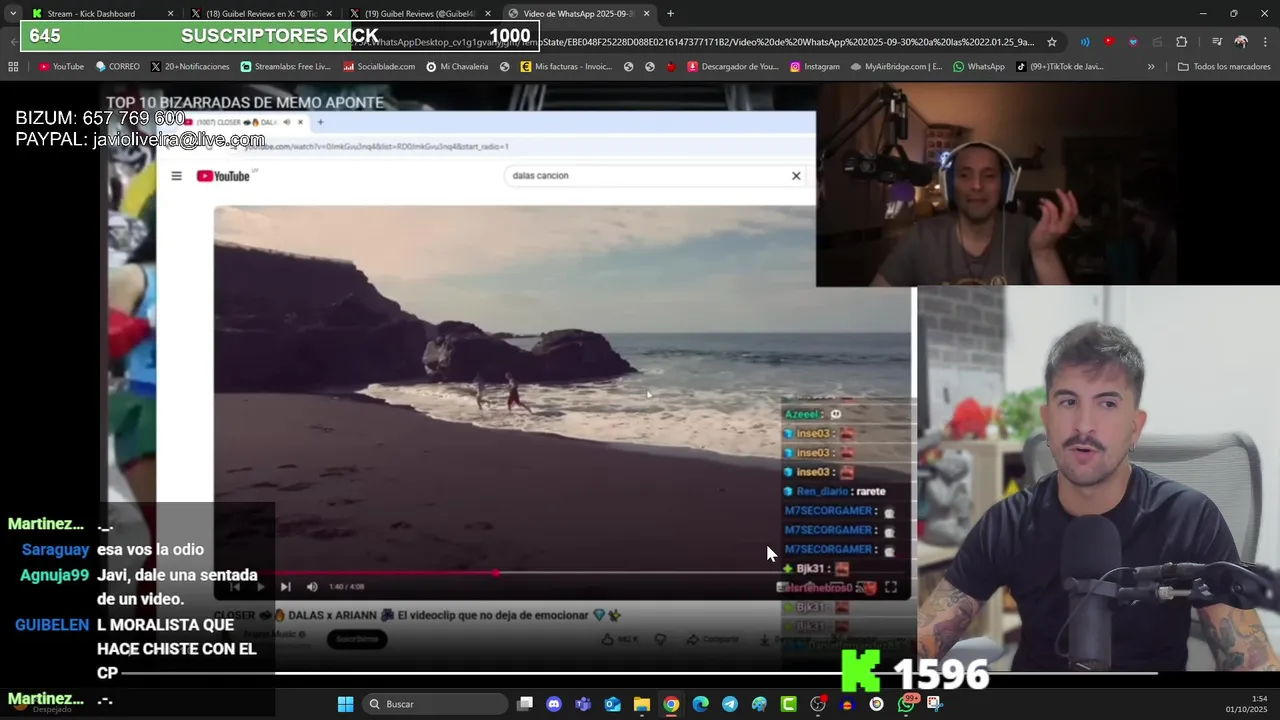The height and width of the screenshot is (720, 1280).
Task: Select the Video de WhatsApp tab
Action: tap(578, 13)
